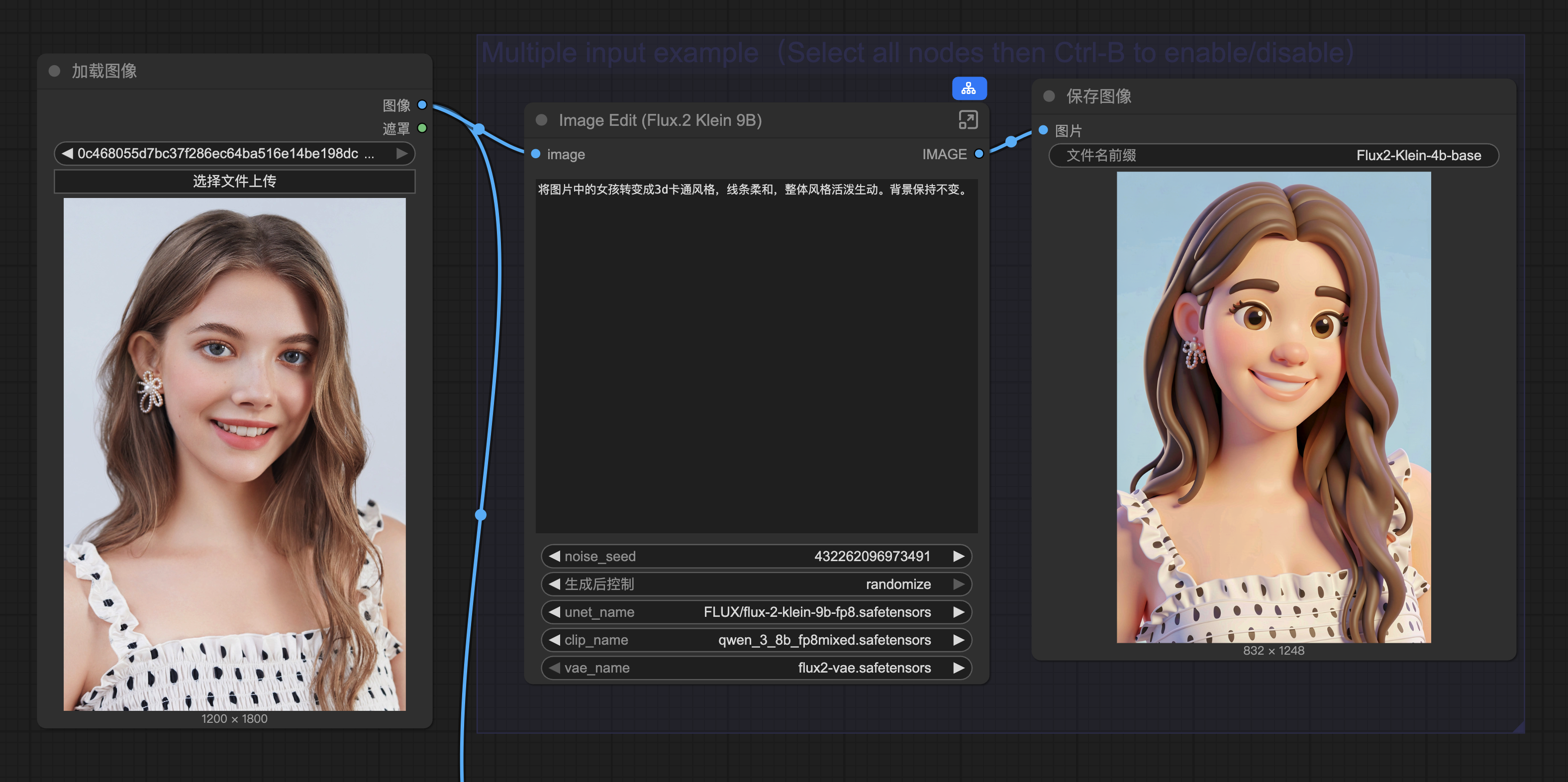
Task: Collapse the 保存图像 node via title dot
Action: click(x=1048, y=96)
